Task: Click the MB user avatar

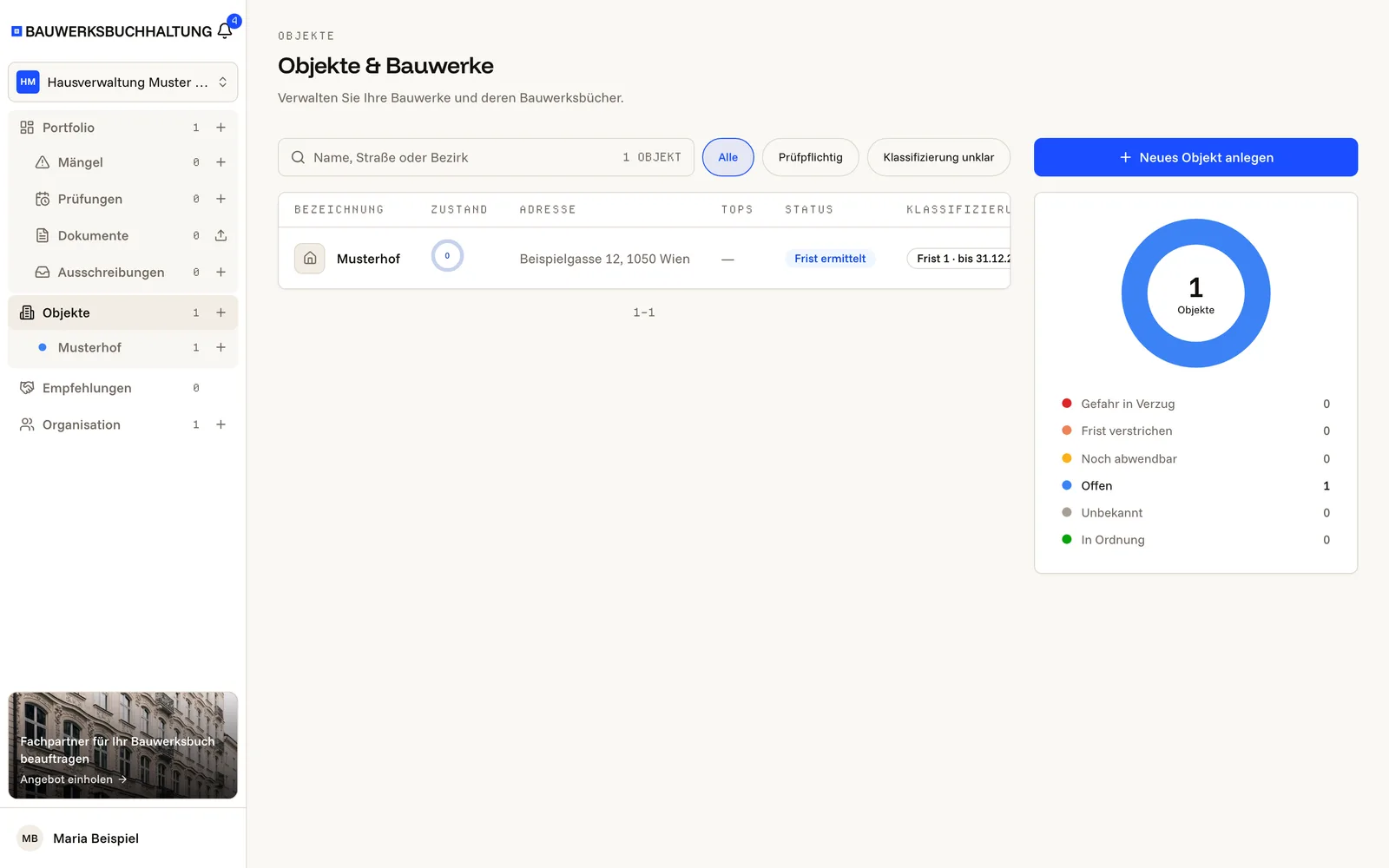Action: tap(30, 838)
